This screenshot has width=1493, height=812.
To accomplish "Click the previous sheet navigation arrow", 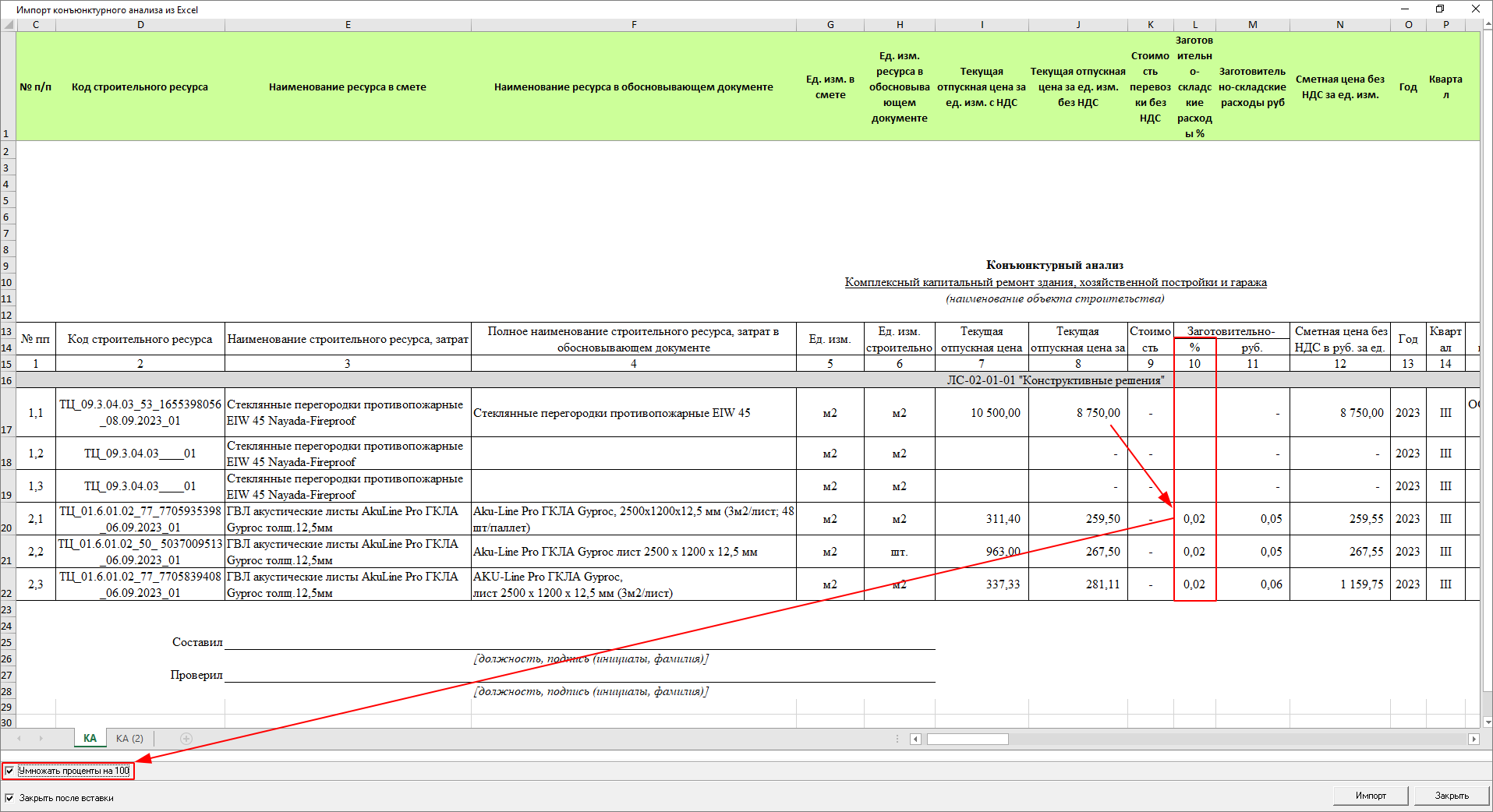I will tap(19, 739).
